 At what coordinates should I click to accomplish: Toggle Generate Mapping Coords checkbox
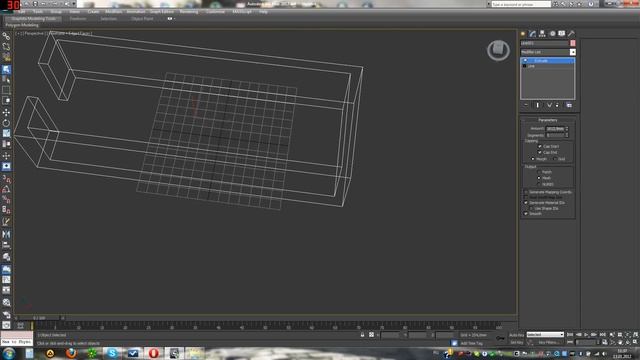coord(526,192)
